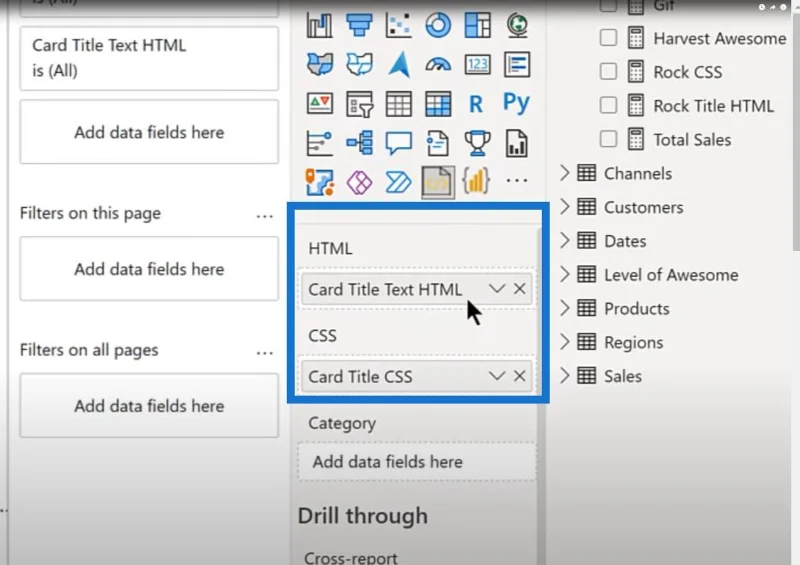Select the Decomposition tree visual
Viewport: 800px width, 565px height.
click(359, 143)
